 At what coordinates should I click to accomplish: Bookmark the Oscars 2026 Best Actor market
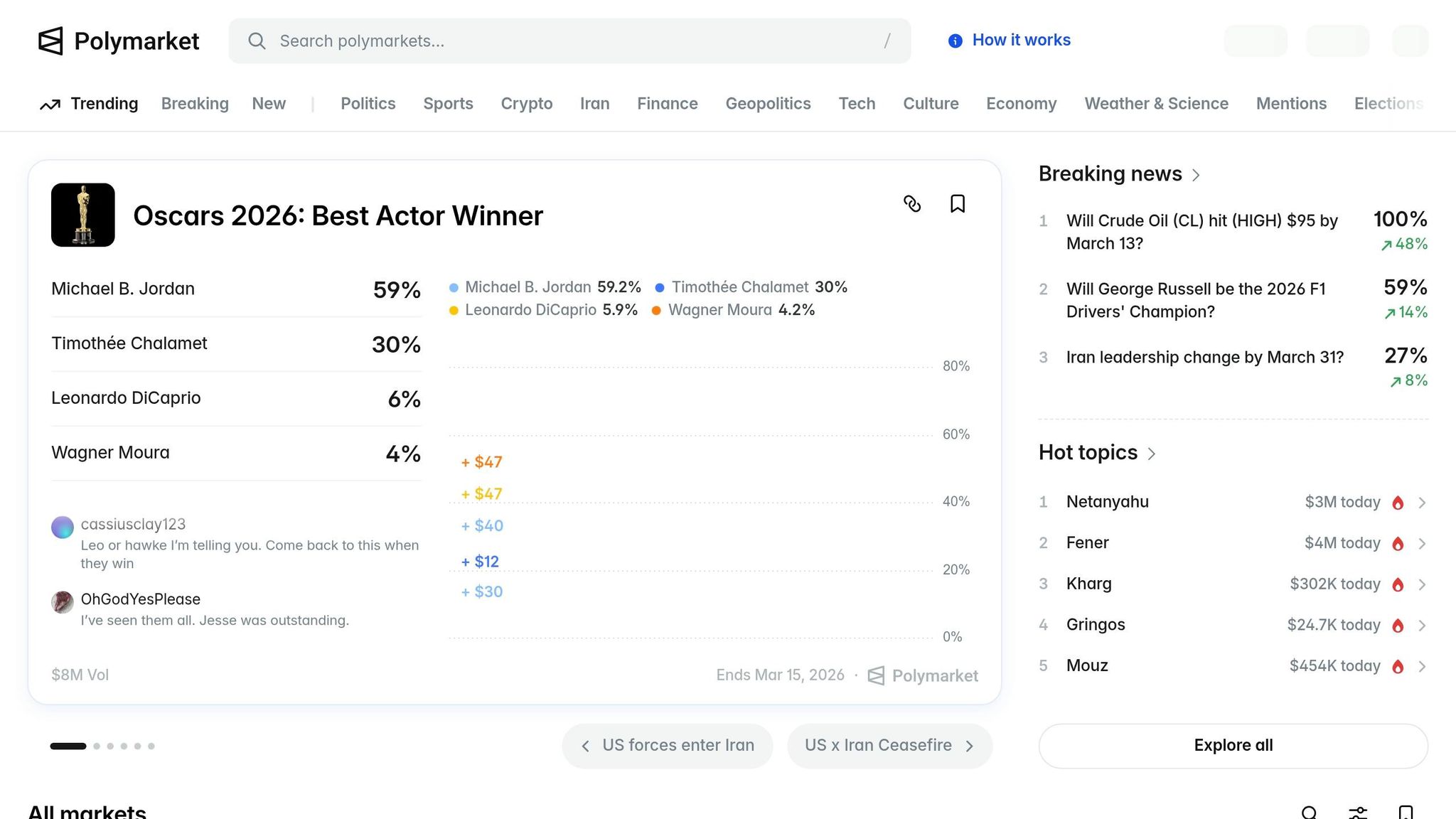click(958, 204)
